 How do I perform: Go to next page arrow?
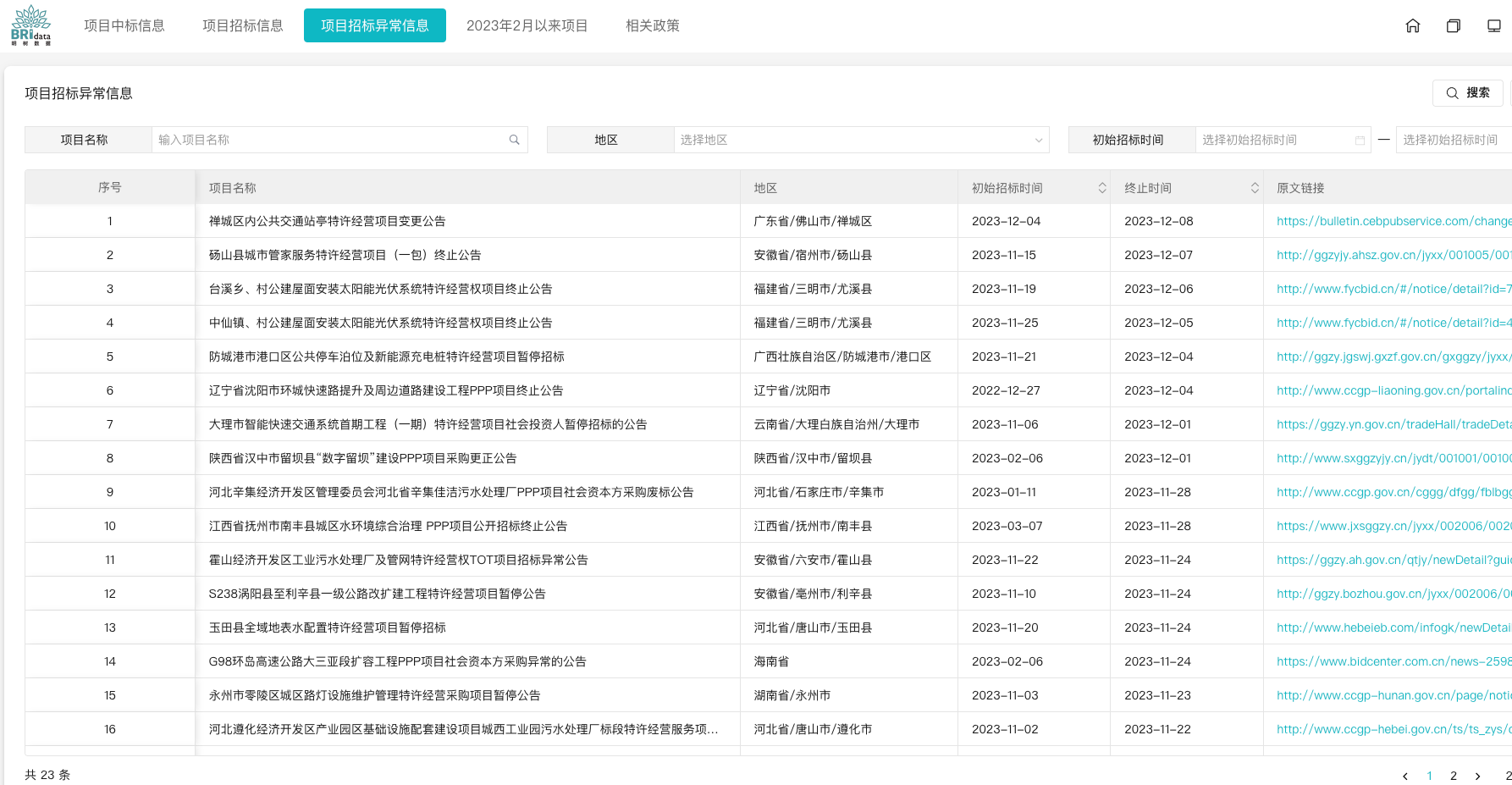pyautogui.click(x=1478, y=776)
